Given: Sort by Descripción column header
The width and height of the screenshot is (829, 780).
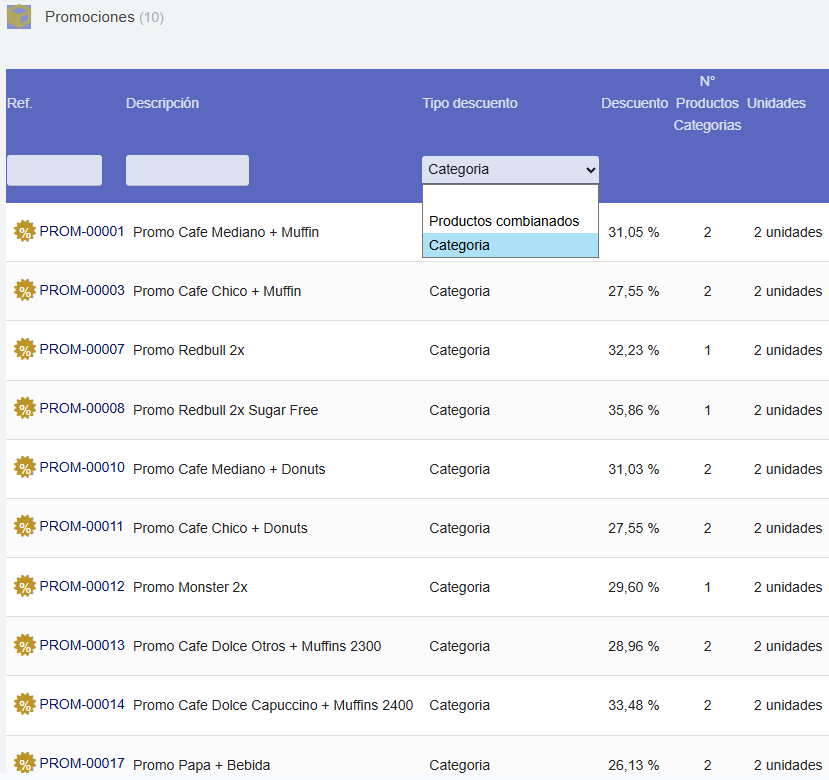Looking at the screenshot, I should (162, 103).
